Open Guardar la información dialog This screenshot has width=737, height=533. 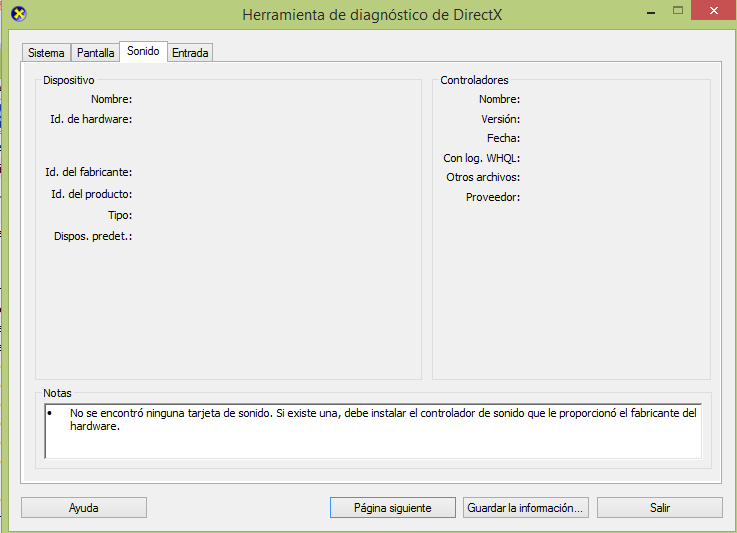click(x=525, y=508)
